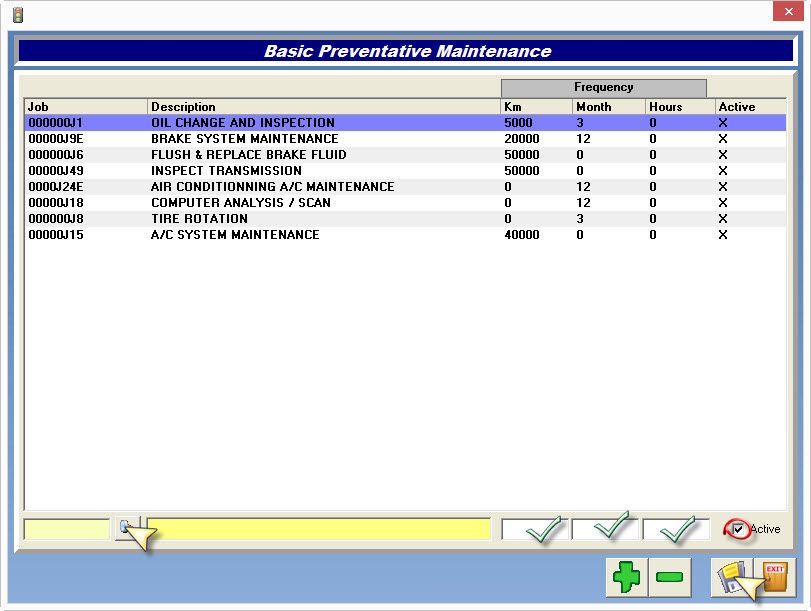This screenshot has height=611, width=811.
Task: Click the EXIT door button
Action: pyautogui.click(x=775, y=577)
